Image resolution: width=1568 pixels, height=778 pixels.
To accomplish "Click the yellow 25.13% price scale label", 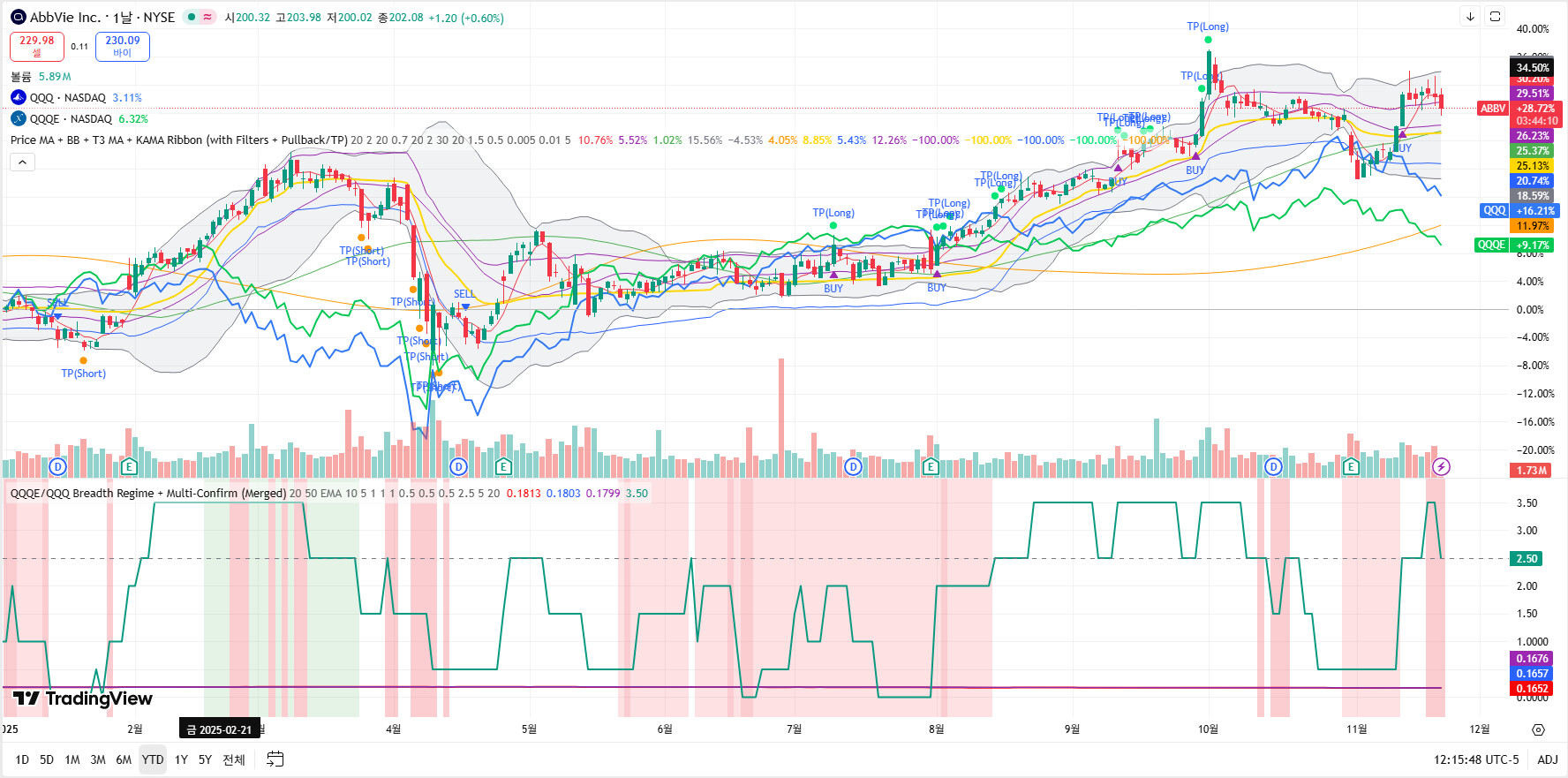I will click(x=1533, y=165).
